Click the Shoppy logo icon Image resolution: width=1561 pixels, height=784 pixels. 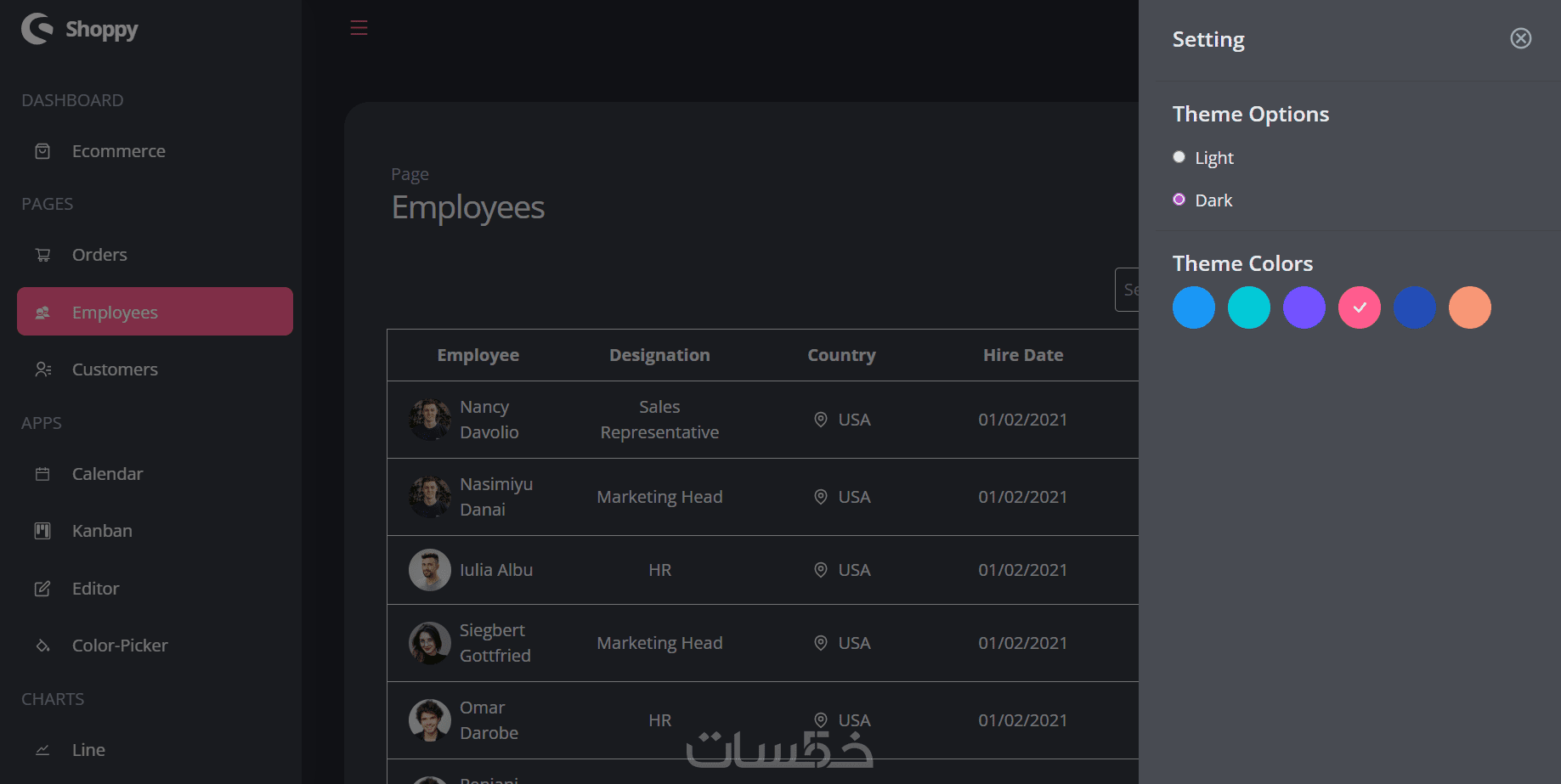click(x=37, y=29)
